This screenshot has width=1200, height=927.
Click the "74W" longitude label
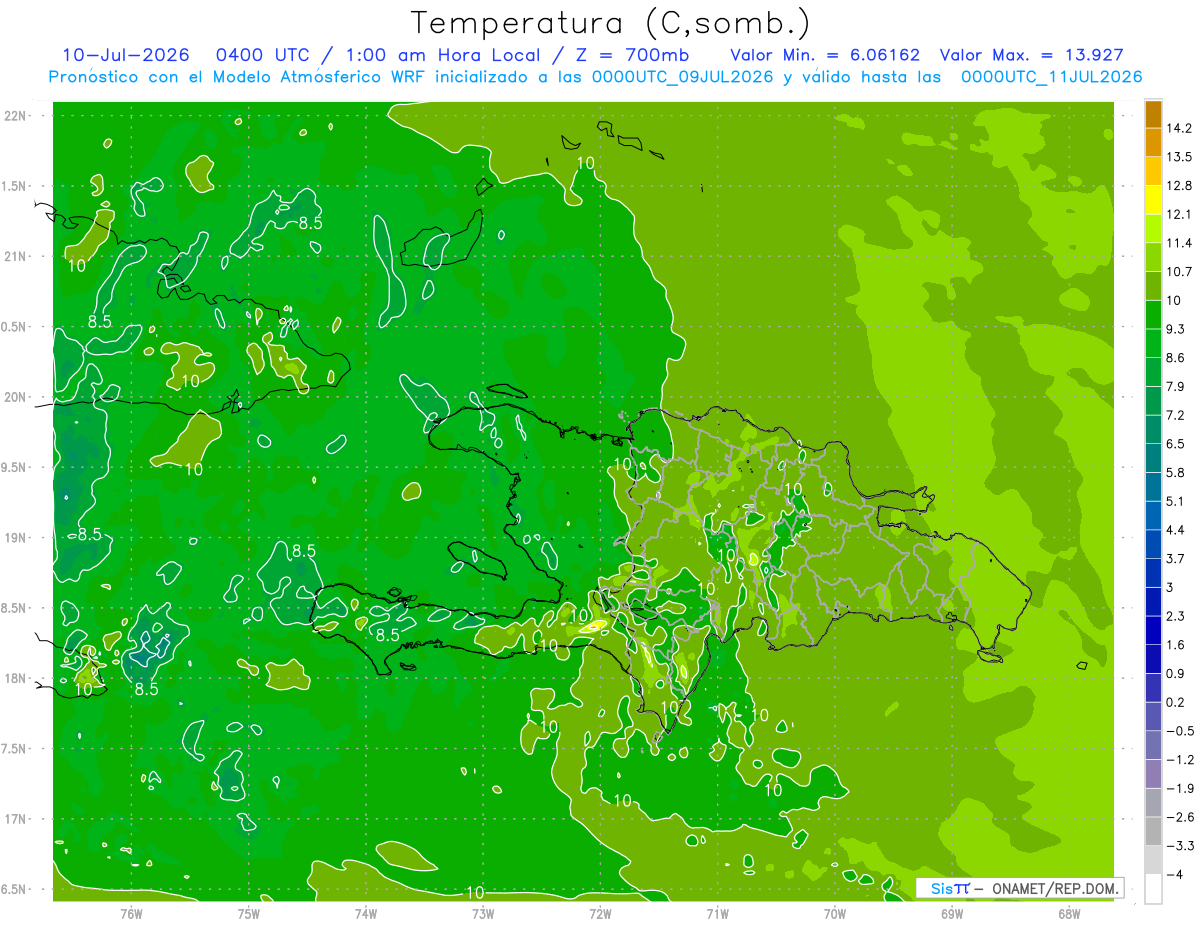tap(365, 913)
